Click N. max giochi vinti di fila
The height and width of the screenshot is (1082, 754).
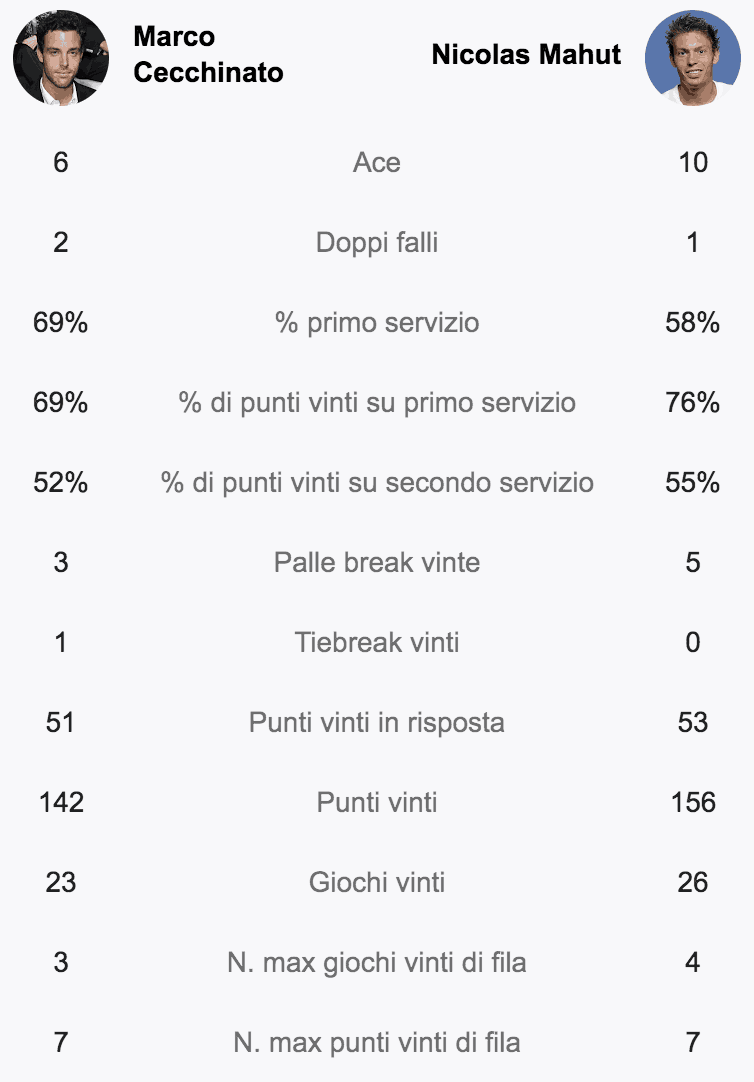point(377,963)
